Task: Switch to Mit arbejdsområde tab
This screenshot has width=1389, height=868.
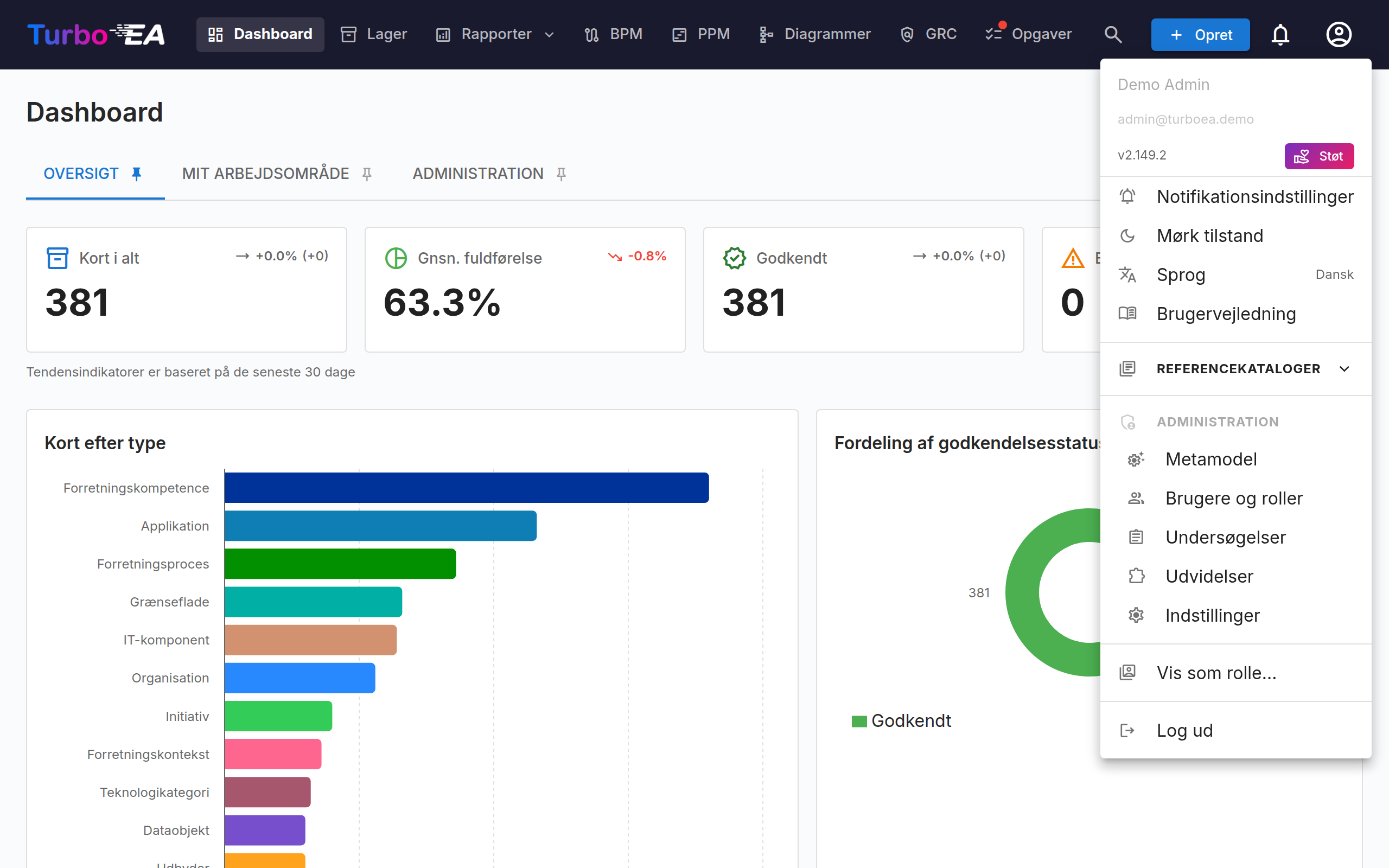Action: coord(277,174)
